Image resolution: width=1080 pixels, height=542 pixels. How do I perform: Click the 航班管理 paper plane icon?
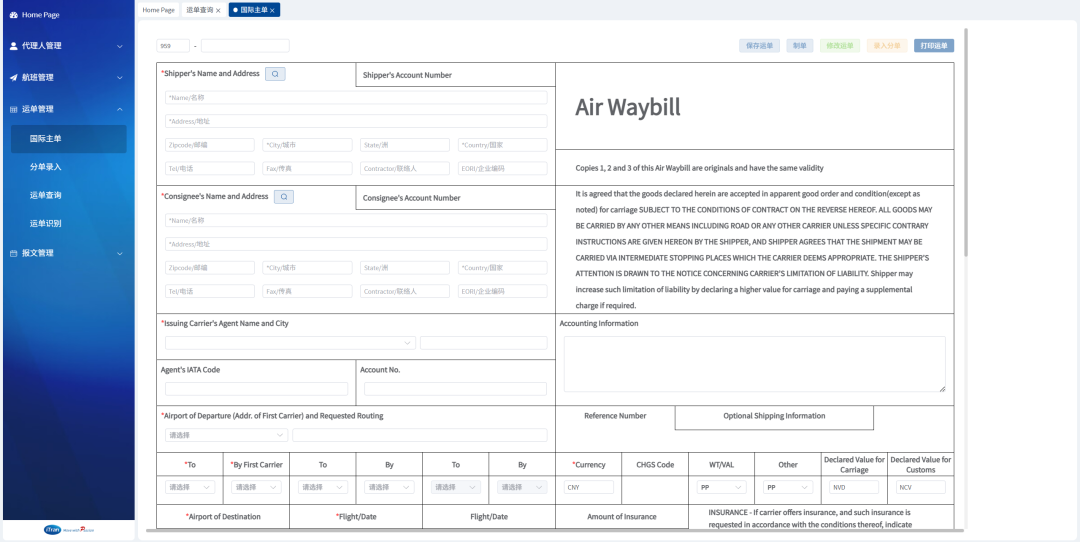13,78
